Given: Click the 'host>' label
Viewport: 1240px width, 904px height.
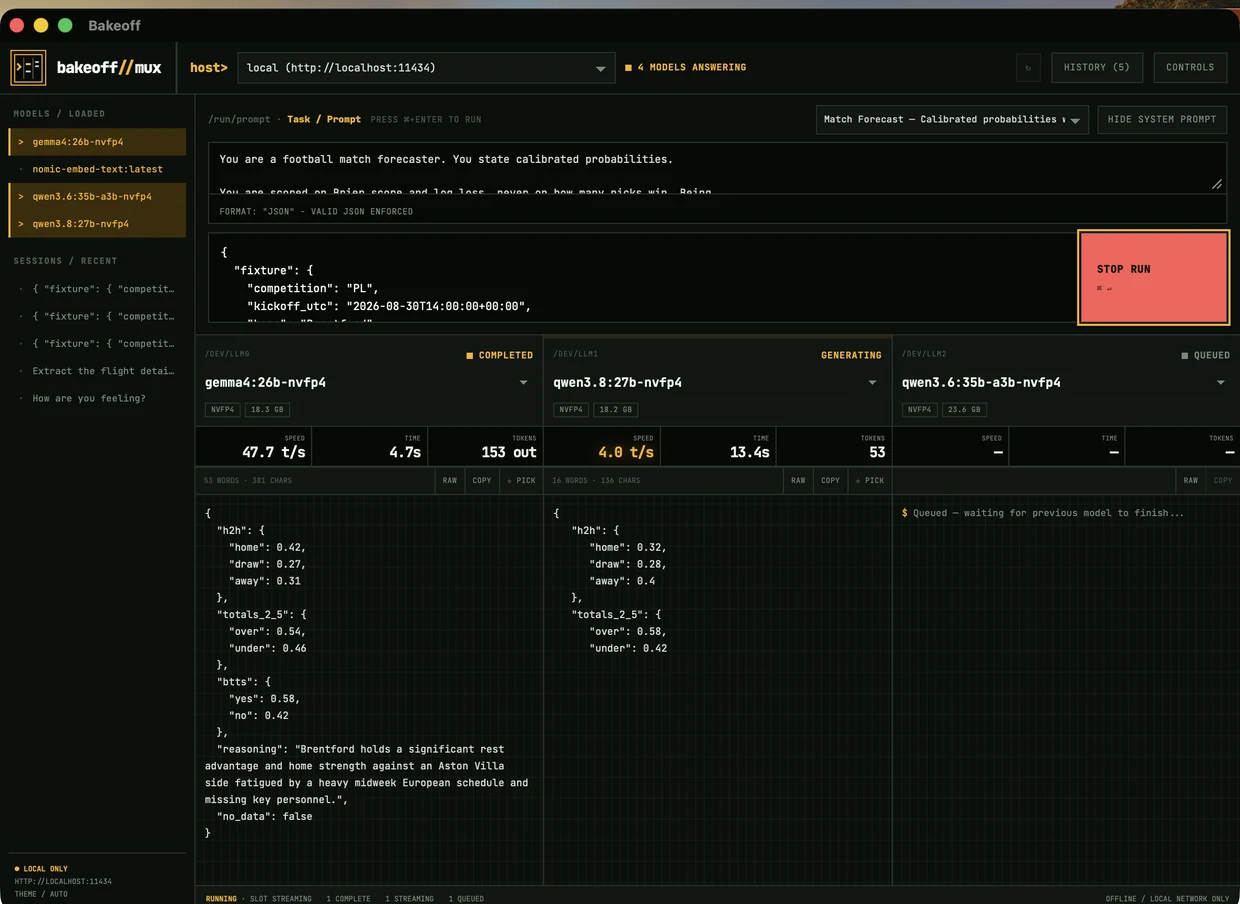Looking at the screenshot, I should [x=209, y=68].
